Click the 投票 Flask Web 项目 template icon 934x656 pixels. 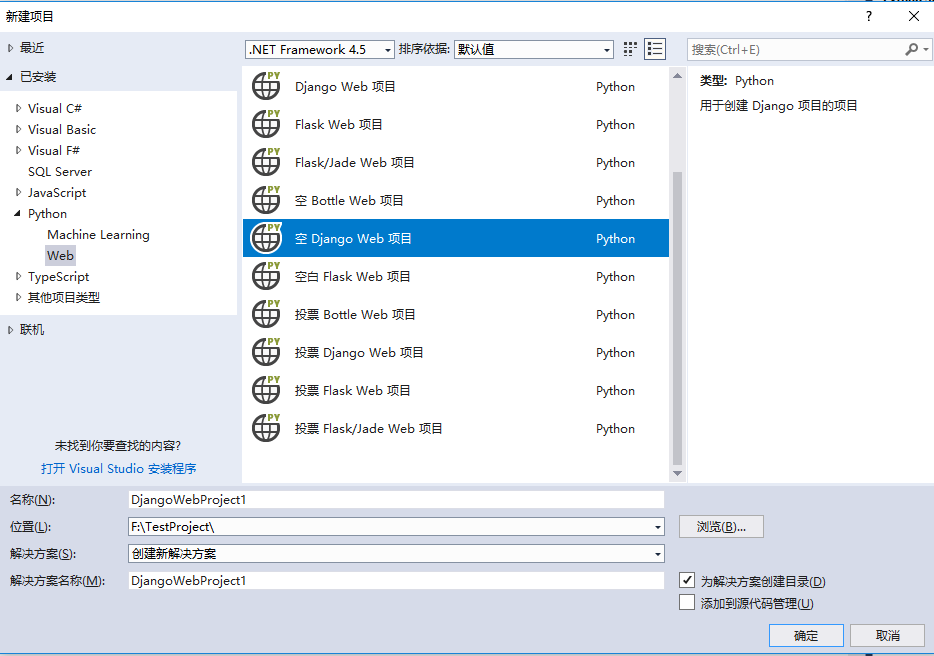click(266, 391)
